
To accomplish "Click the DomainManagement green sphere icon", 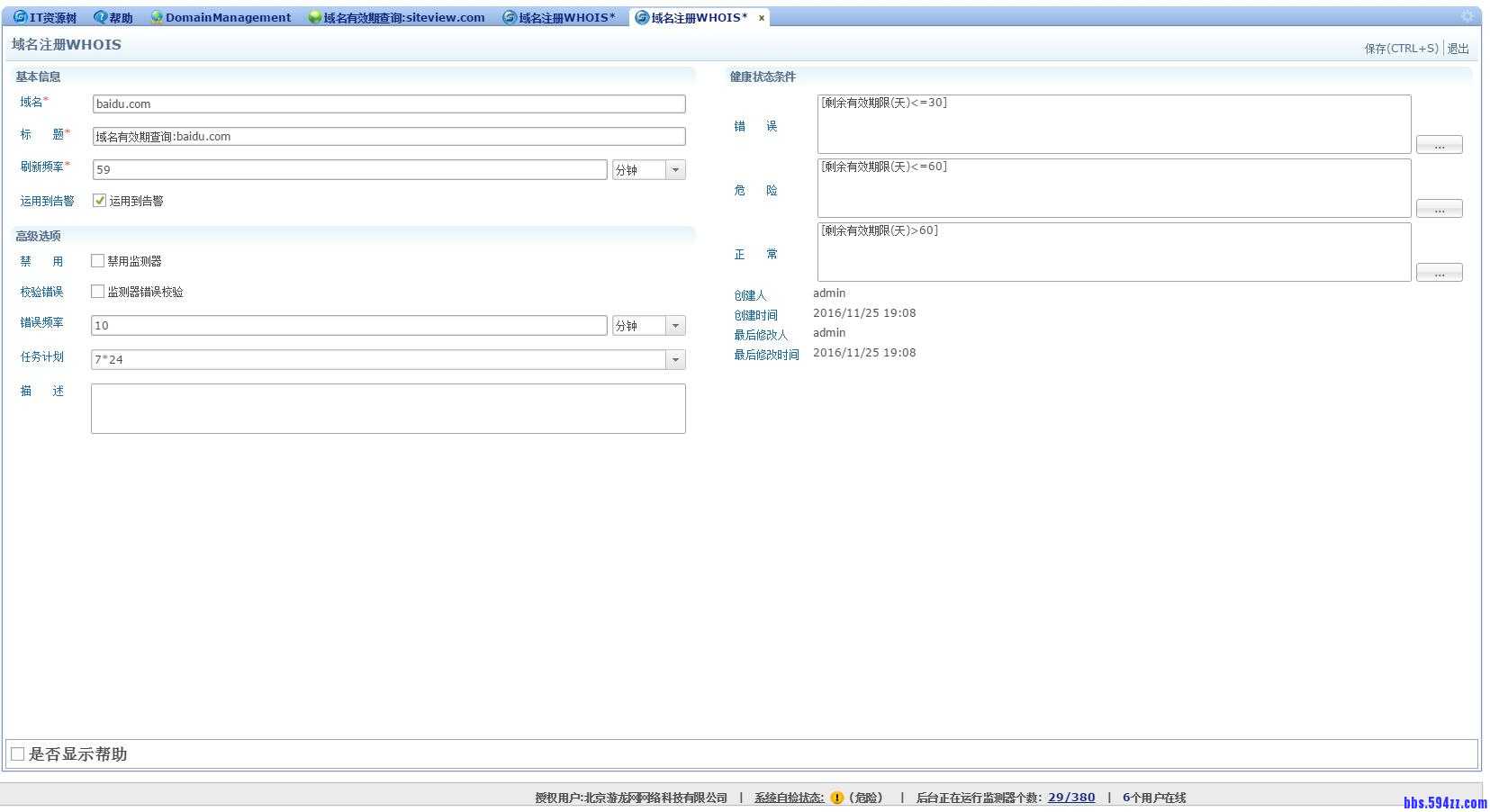I will tap(155, 16).
